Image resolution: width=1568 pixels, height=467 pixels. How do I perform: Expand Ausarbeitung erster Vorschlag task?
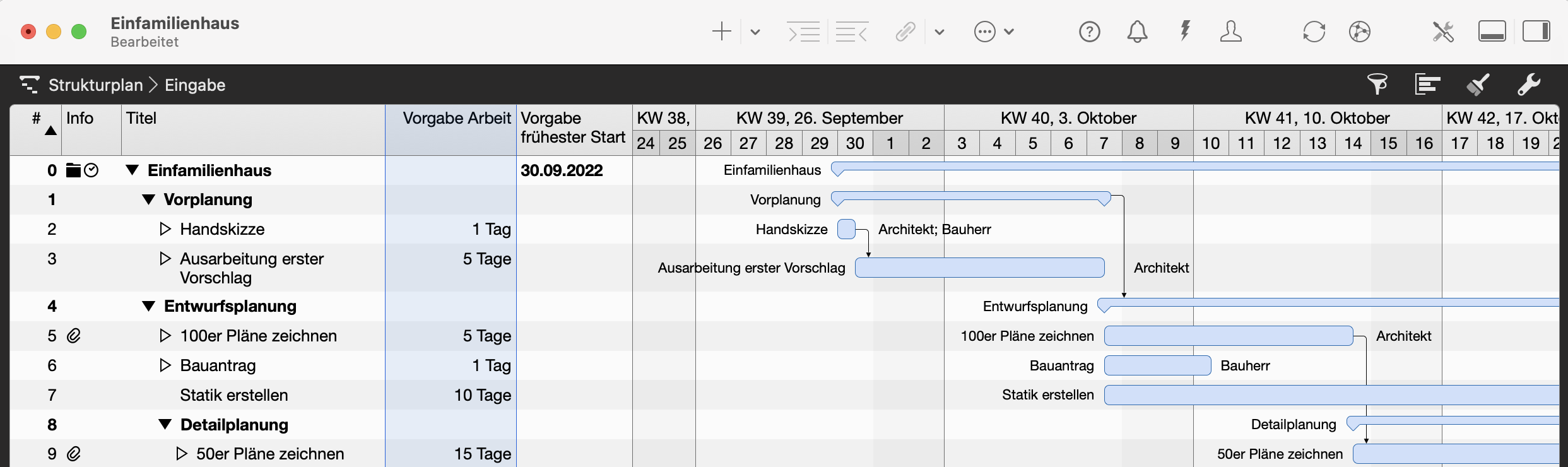(165, 259)
